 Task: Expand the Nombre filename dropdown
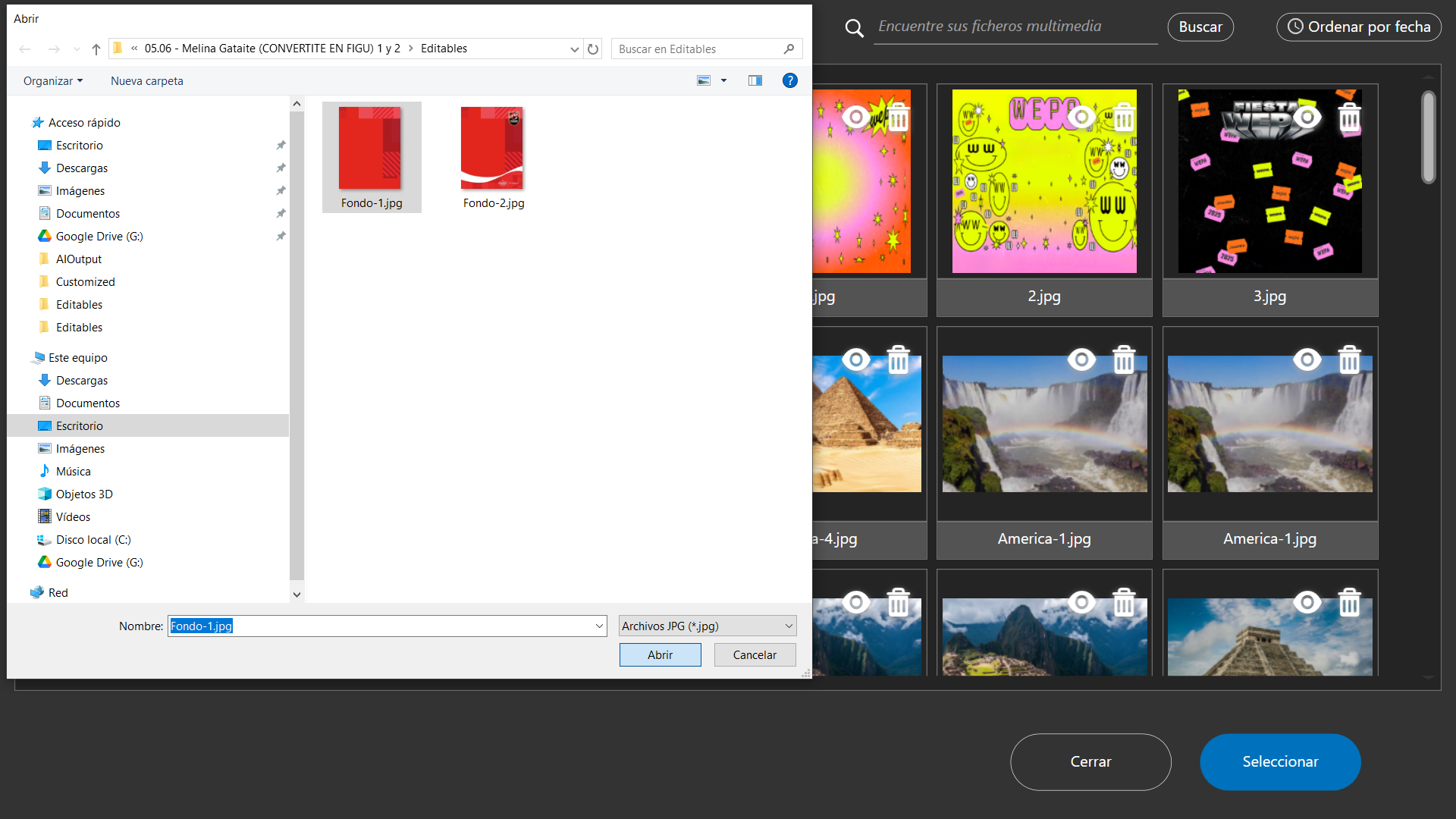point(599,626)
